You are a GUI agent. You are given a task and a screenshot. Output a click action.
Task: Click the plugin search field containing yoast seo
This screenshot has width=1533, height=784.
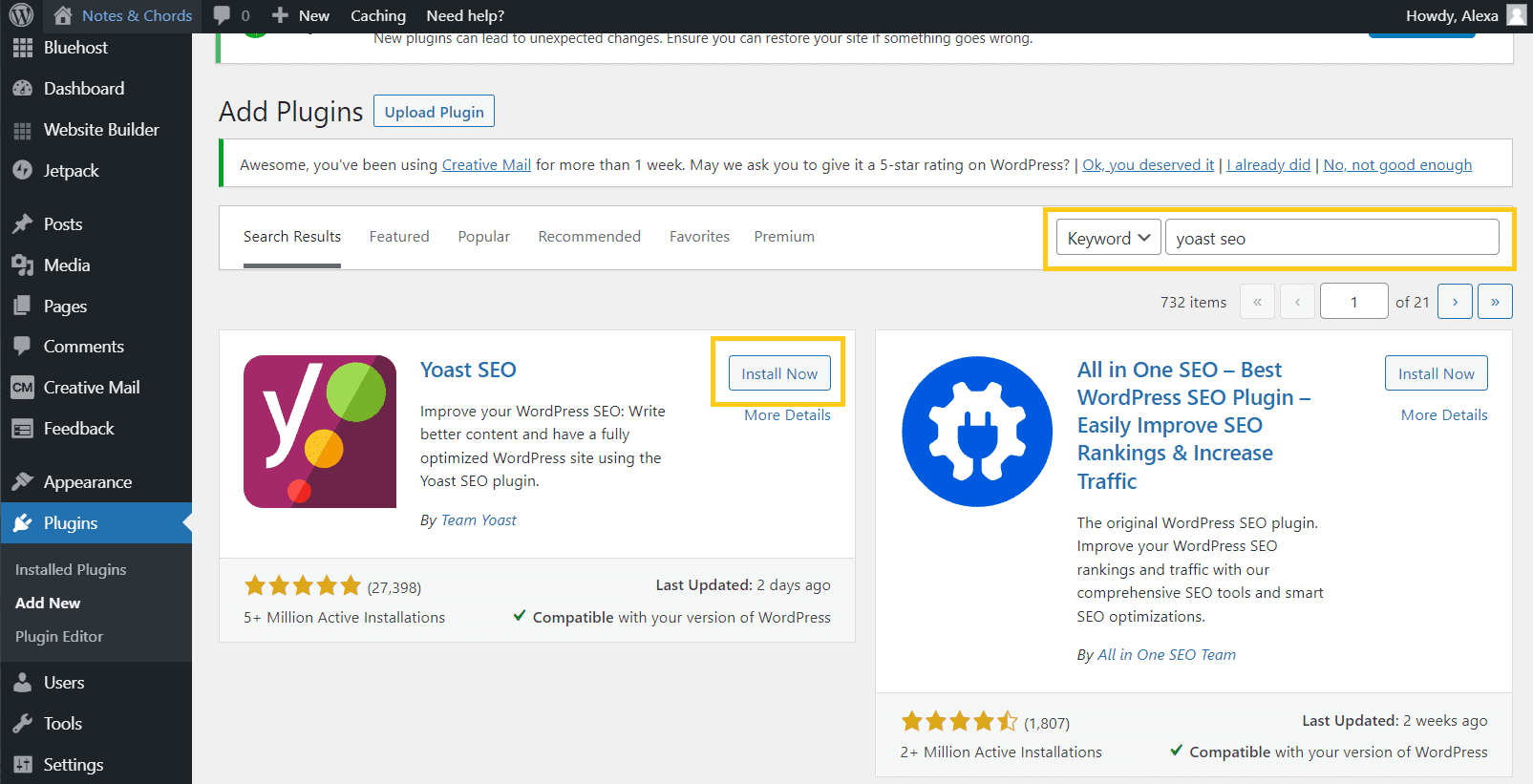[x=1332, y=238]
